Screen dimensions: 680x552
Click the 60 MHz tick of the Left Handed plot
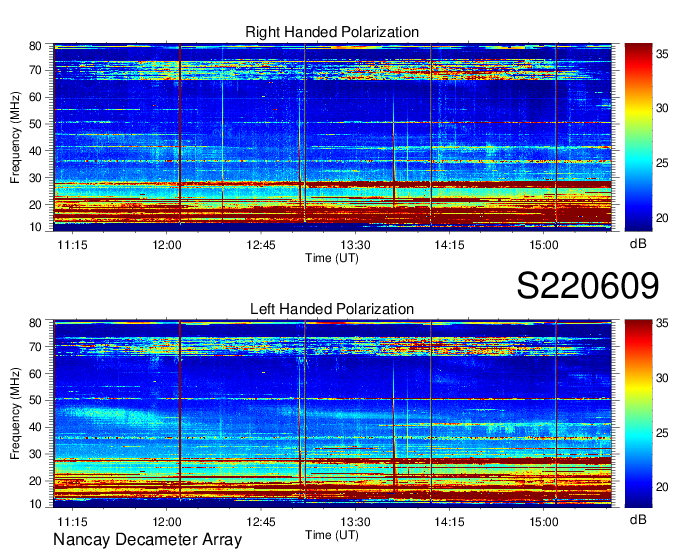pos(35,374)
